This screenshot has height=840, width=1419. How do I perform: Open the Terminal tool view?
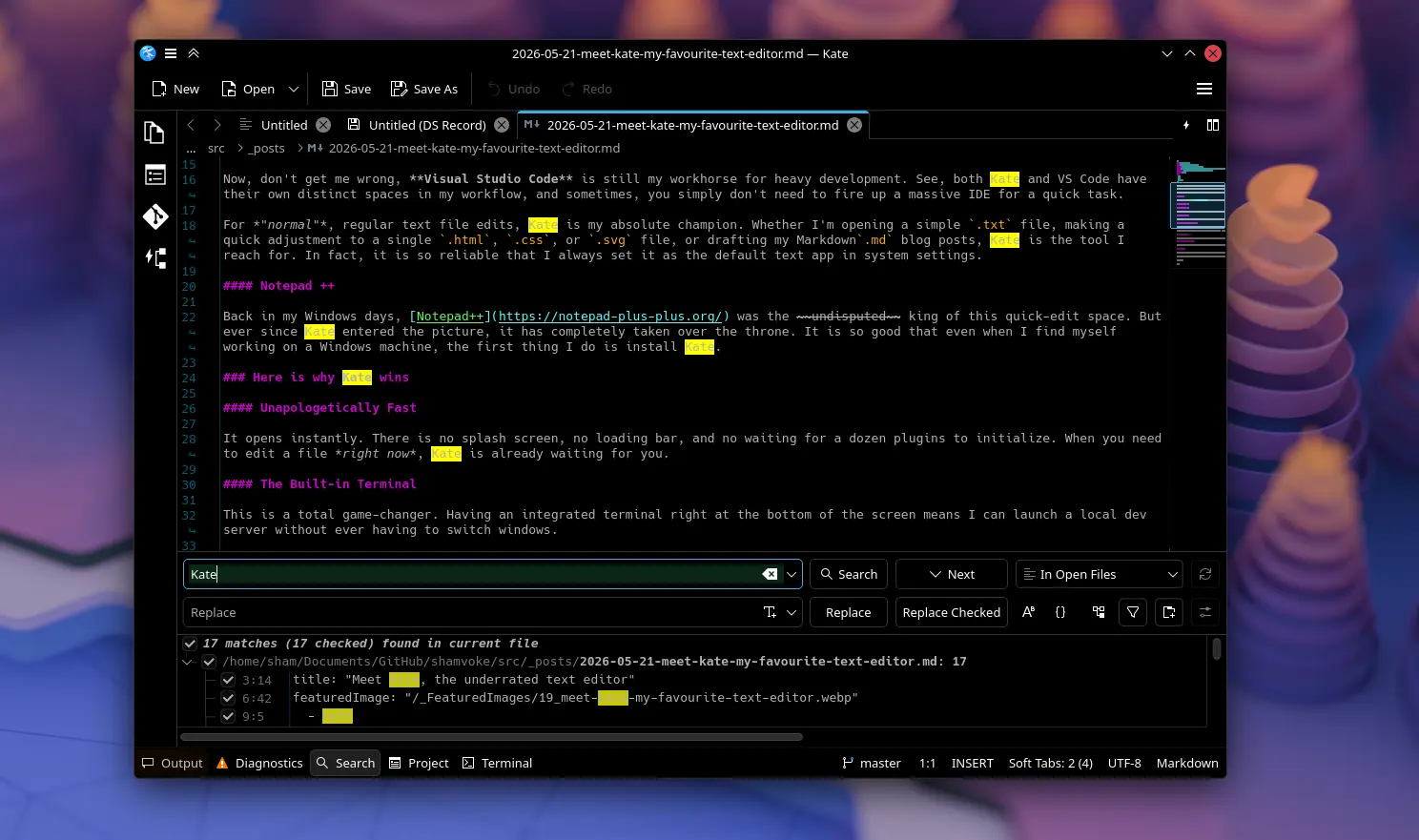point(498,763)
